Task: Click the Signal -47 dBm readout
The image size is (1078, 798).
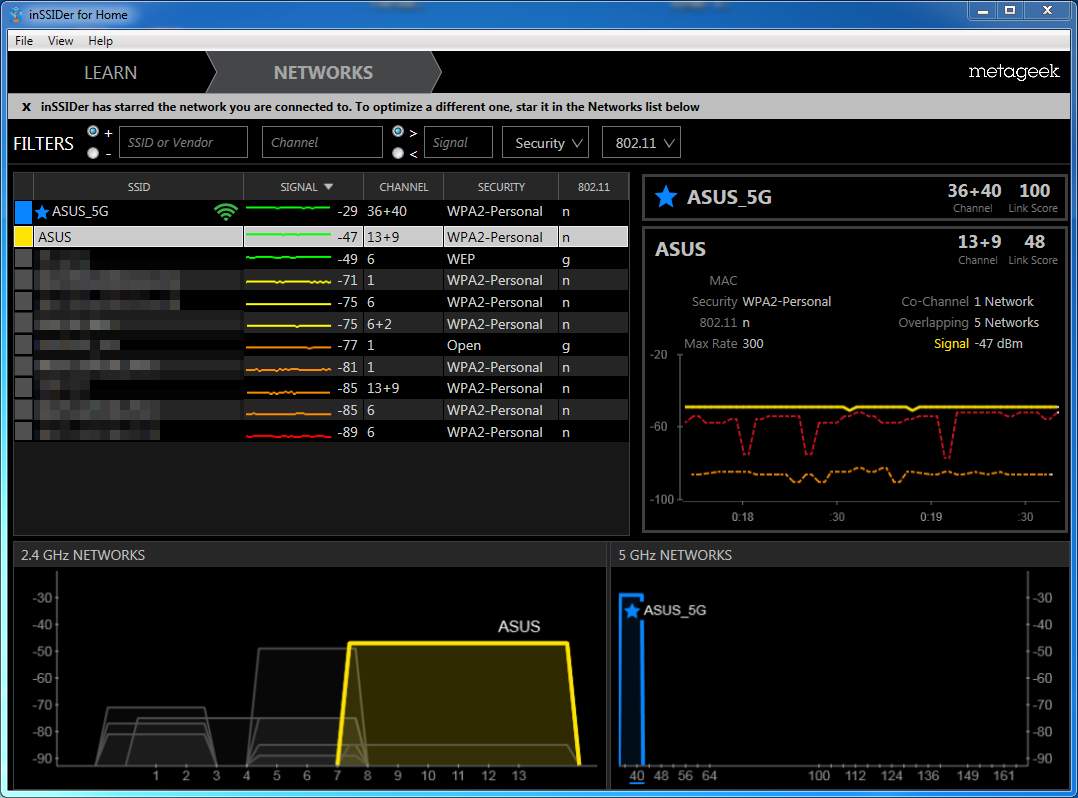Action: coord(978,344)
